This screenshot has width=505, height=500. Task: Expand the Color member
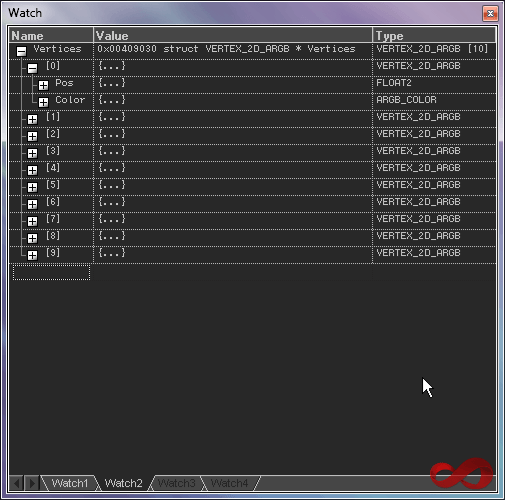pos(43,102)
